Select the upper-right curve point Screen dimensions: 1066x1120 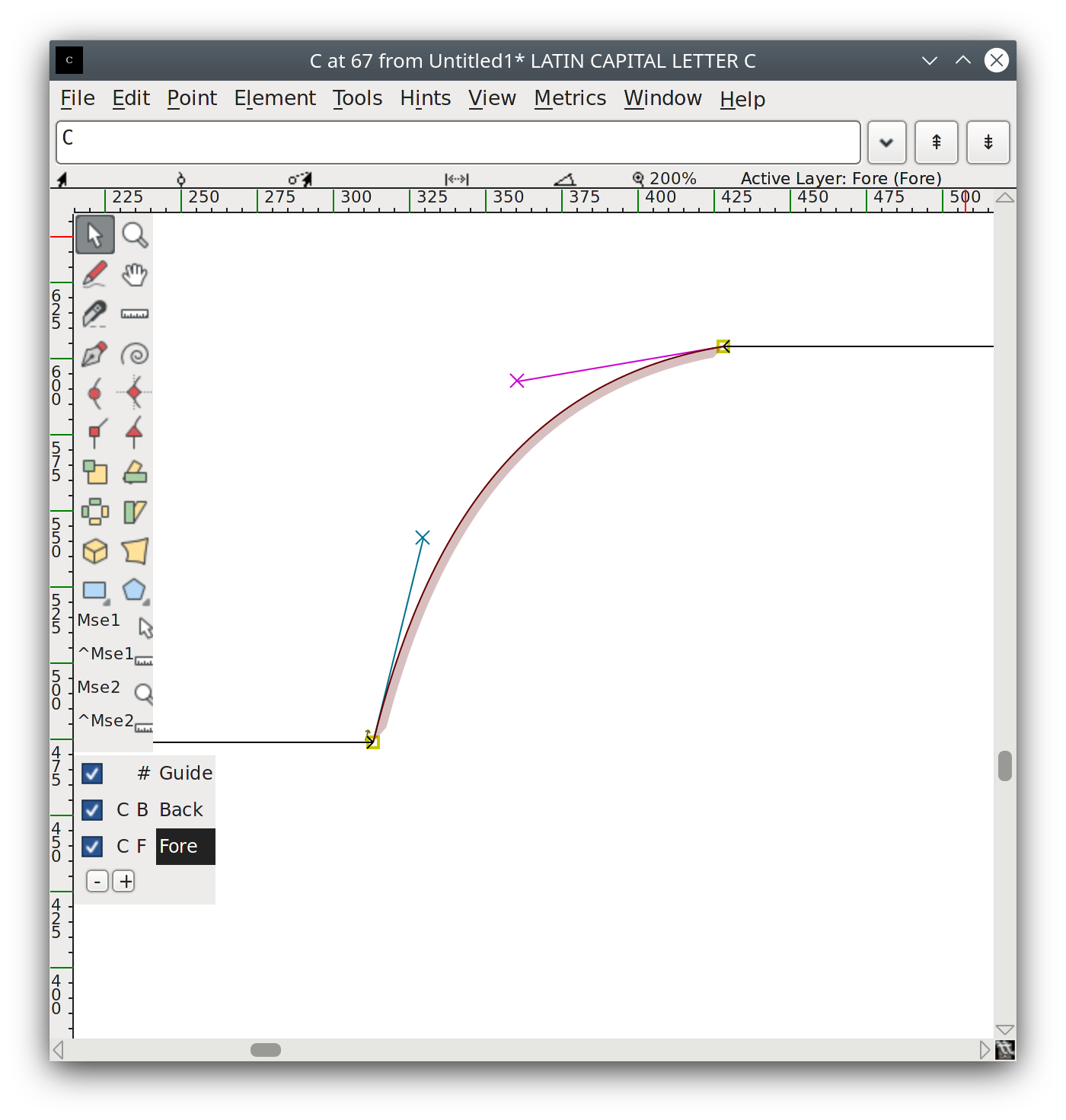tap(723, 346)
